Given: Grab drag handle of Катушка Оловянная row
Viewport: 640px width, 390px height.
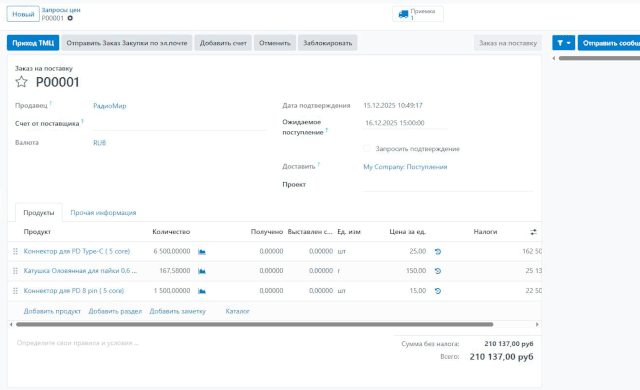Looking at the screenshot, I should [15, 271].
